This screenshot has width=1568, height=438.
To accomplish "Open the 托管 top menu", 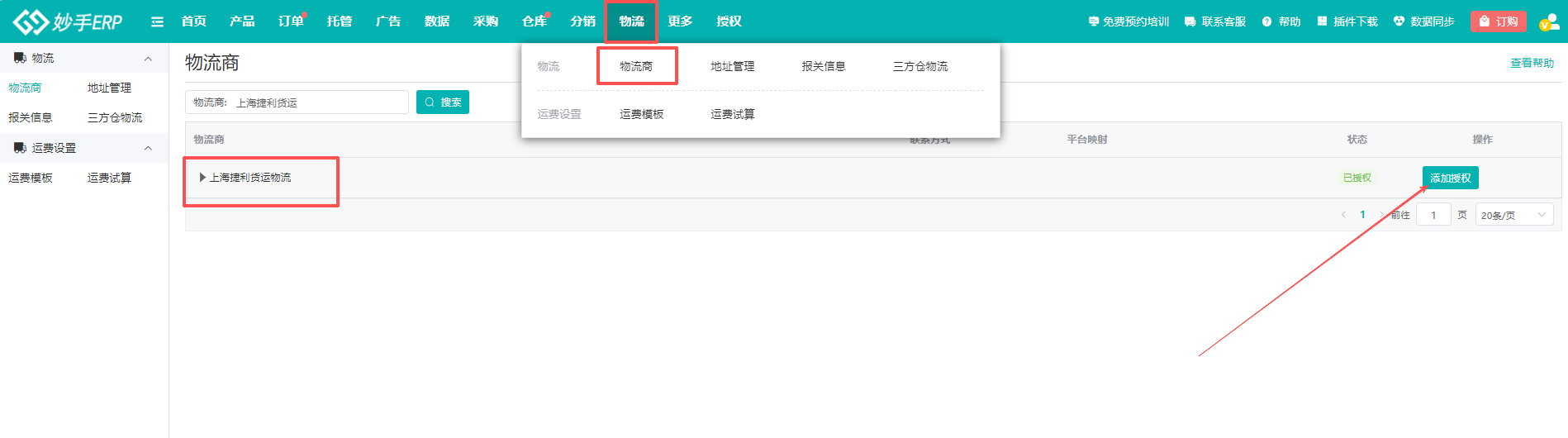I will (x=340, y=21).
